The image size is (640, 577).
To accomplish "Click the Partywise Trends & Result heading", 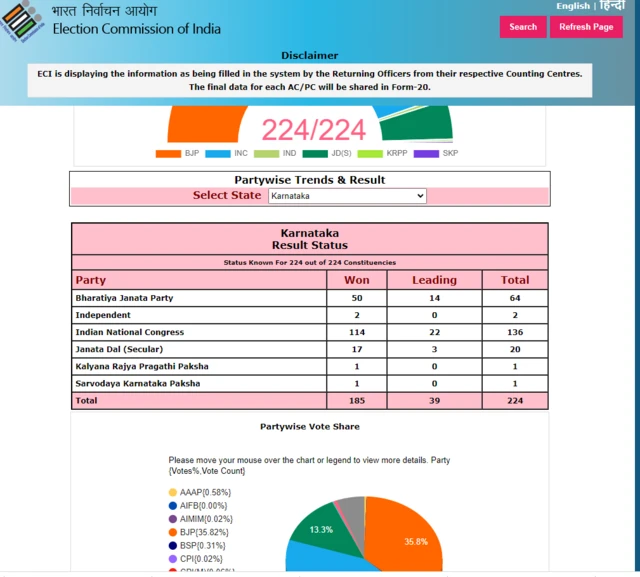I will (310, 180).
